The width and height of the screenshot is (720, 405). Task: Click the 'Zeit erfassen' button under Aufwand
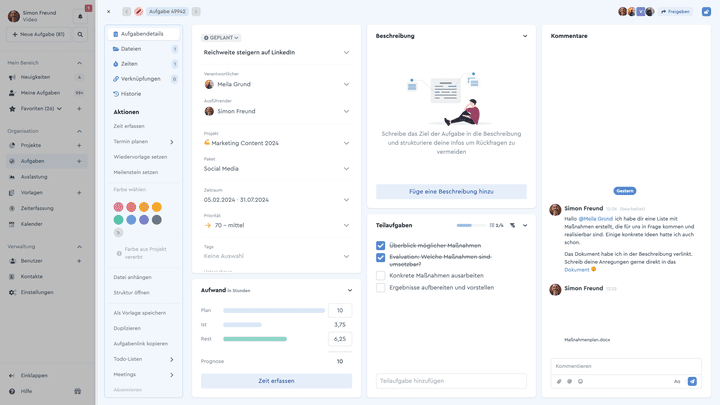click(x=276, y=381)
